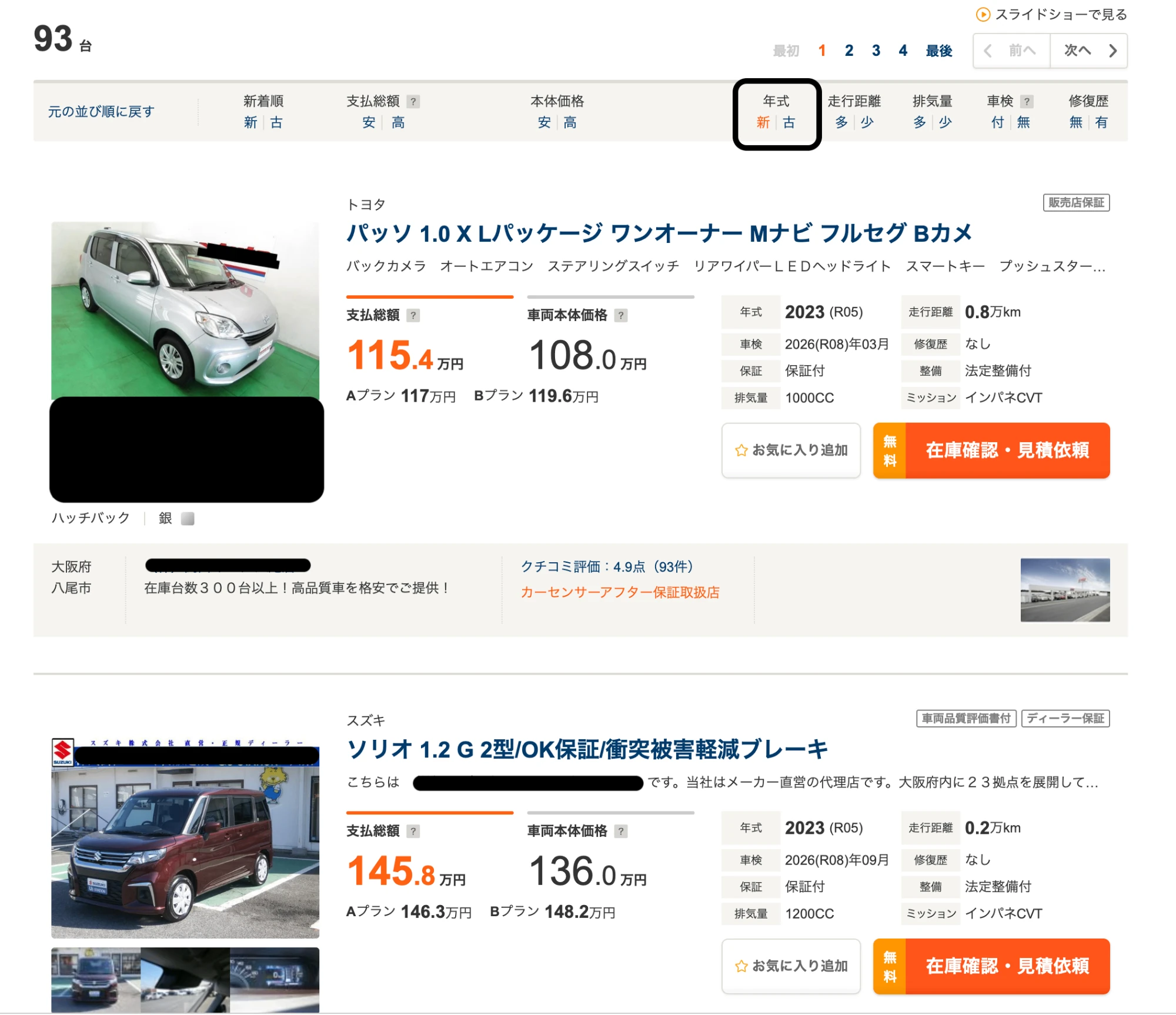Click the 前へ previous page button
The image size is (1176, 1015).
coord(1012,51)
